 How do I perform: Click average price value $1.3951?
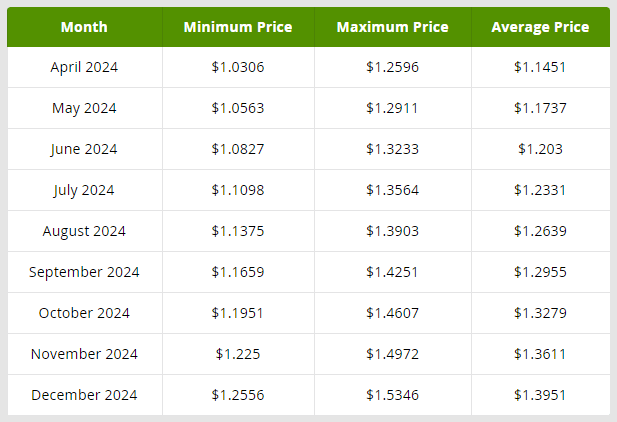[540, 395]
